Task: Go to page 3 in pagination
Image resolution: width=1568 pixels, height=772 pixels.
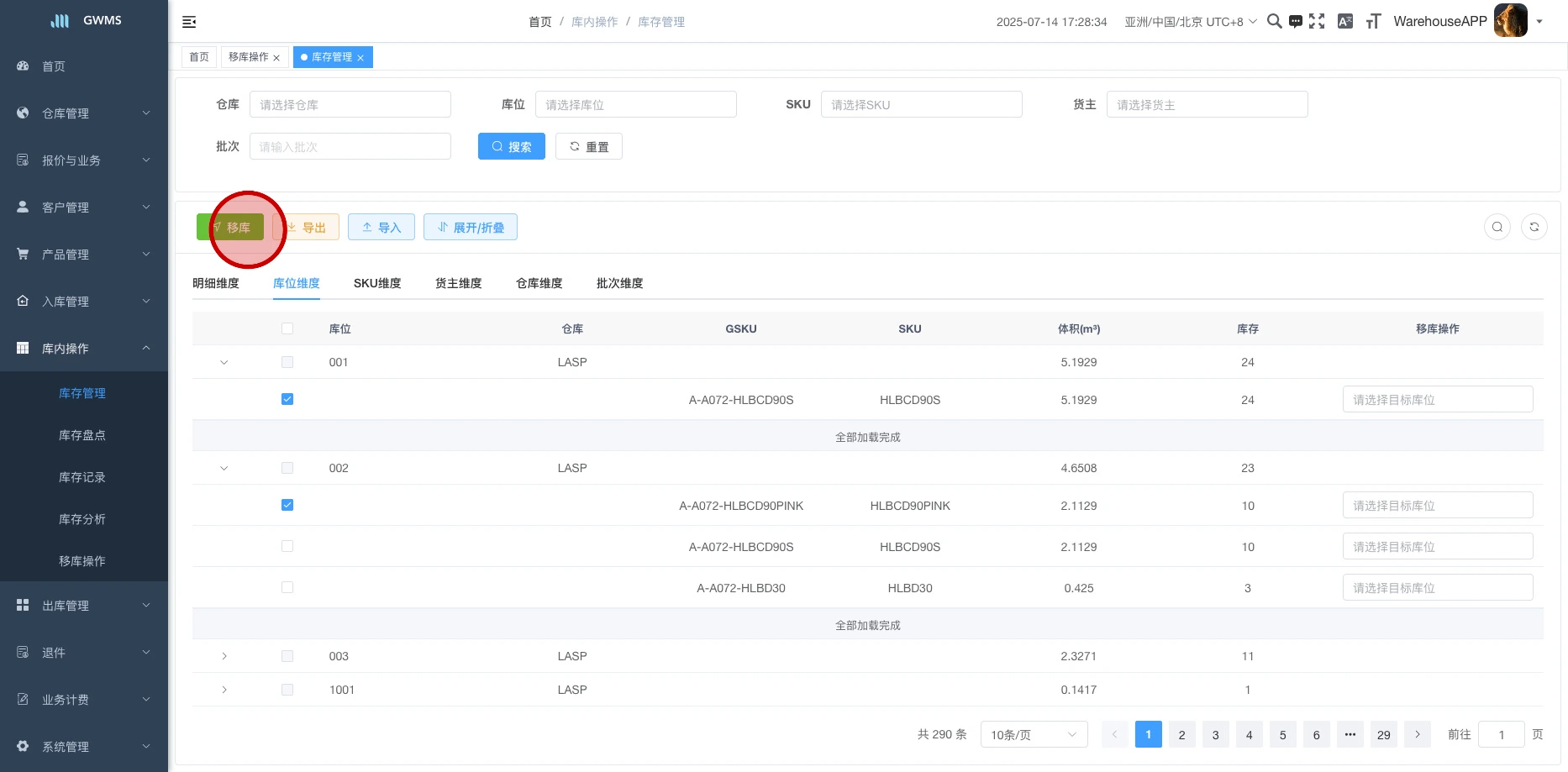Action: pyautogui.click(x=1215, y=735)
